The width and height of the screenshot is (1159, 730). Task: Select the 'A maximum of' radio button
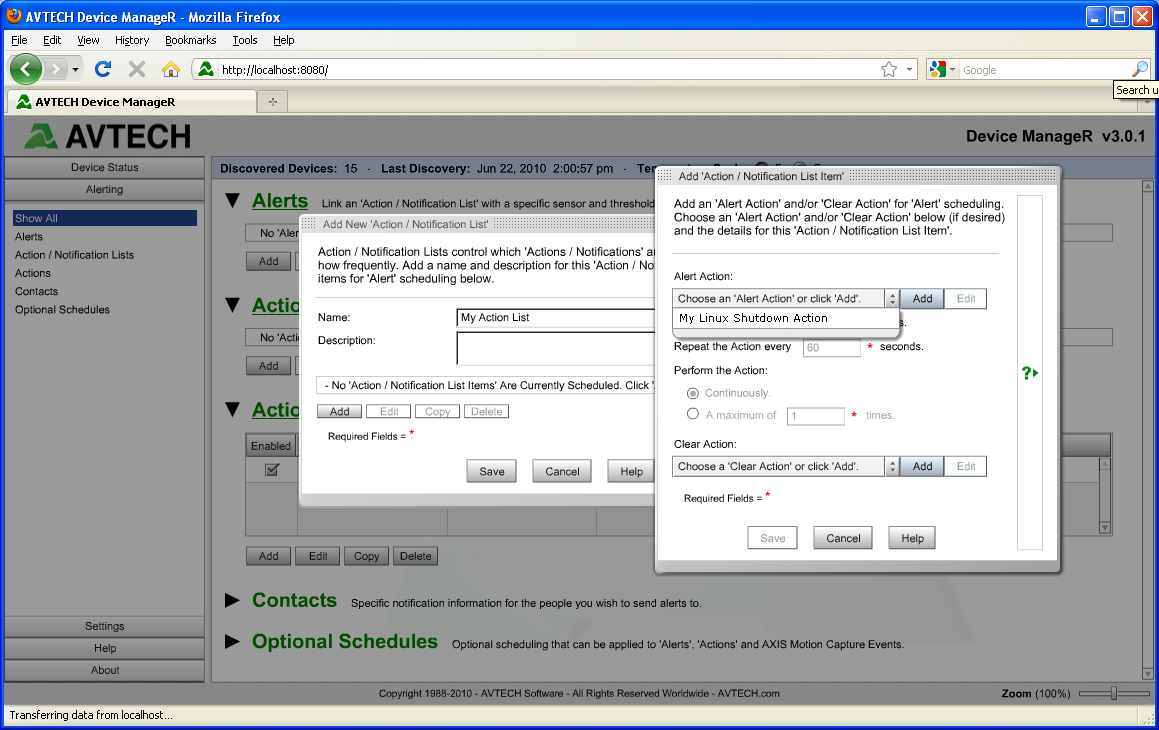point(693,414)
